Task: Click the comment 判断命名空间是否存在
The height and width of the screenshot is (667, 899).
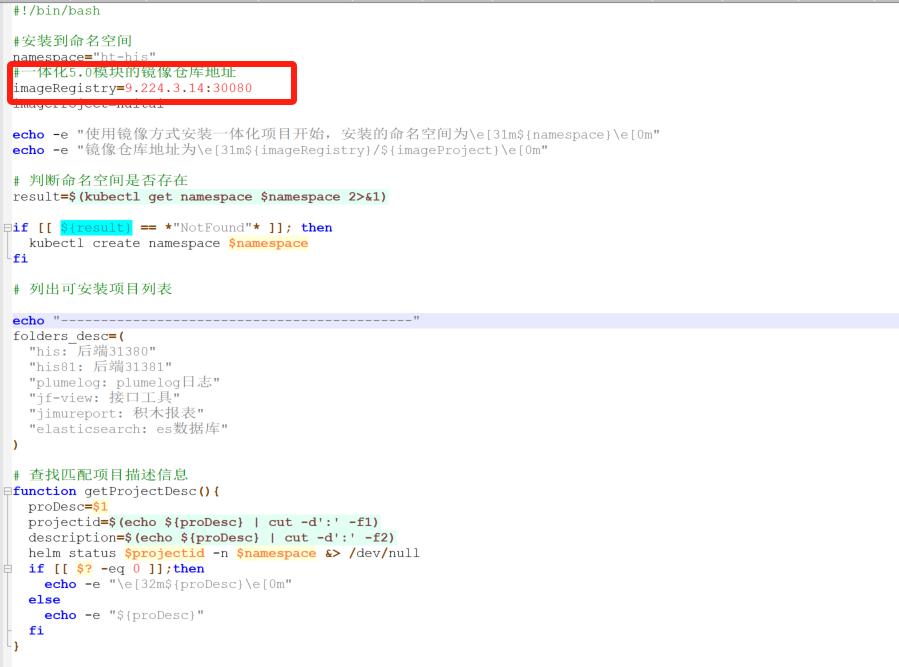Action: pyautogui.click(x=100, y=181)
